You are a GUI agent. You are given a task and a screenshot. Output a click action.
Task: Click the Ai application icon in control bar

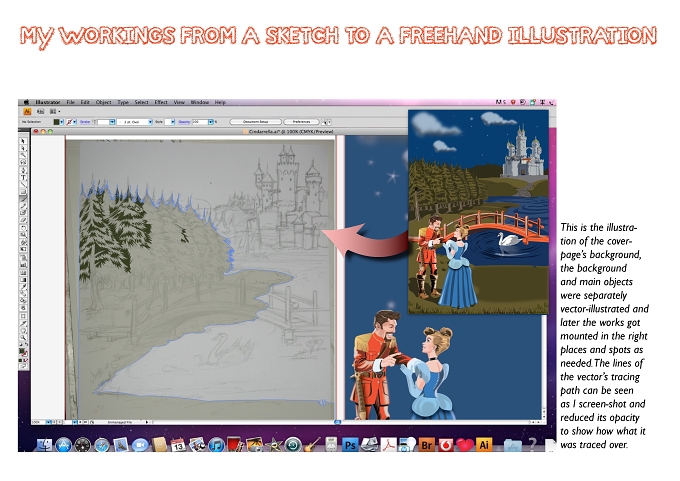pyautogui.click(x=27, y=111)
